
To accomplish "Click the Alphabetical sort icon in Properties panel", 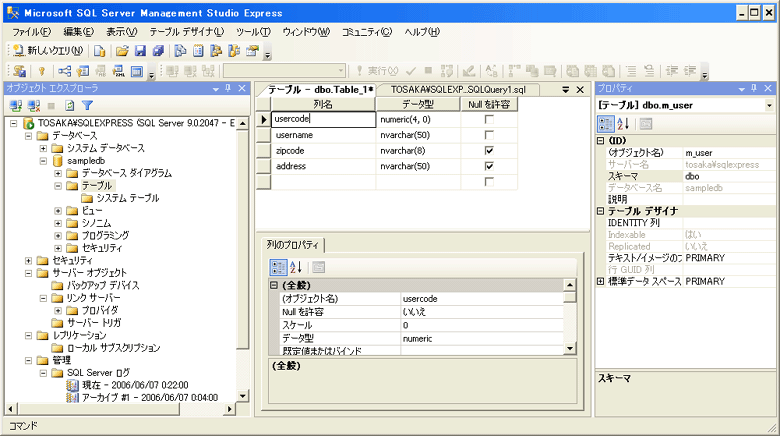I will point(623,123).
